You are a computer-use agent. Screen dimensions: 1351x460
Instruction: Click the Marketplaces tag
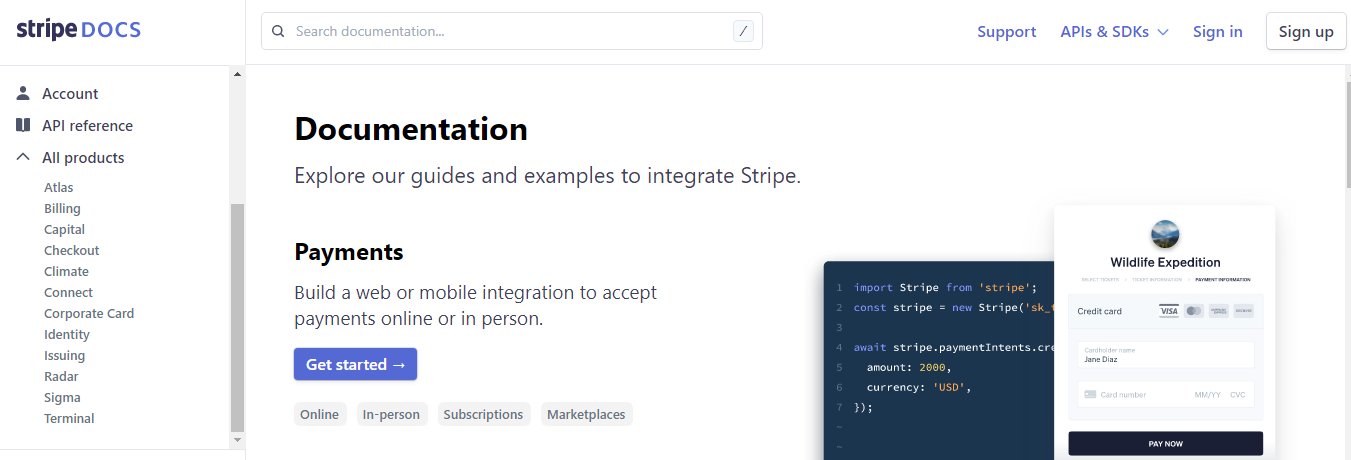click(586, 414)
